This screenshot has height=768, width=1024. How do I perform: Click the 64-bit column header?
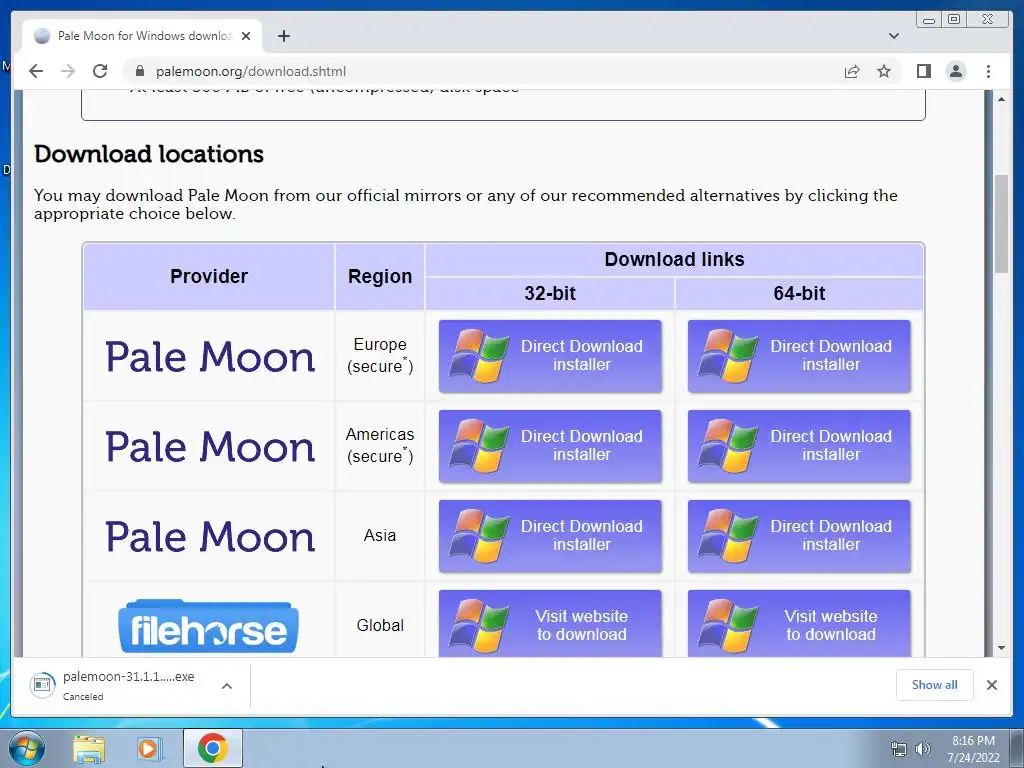coord(799,293)
